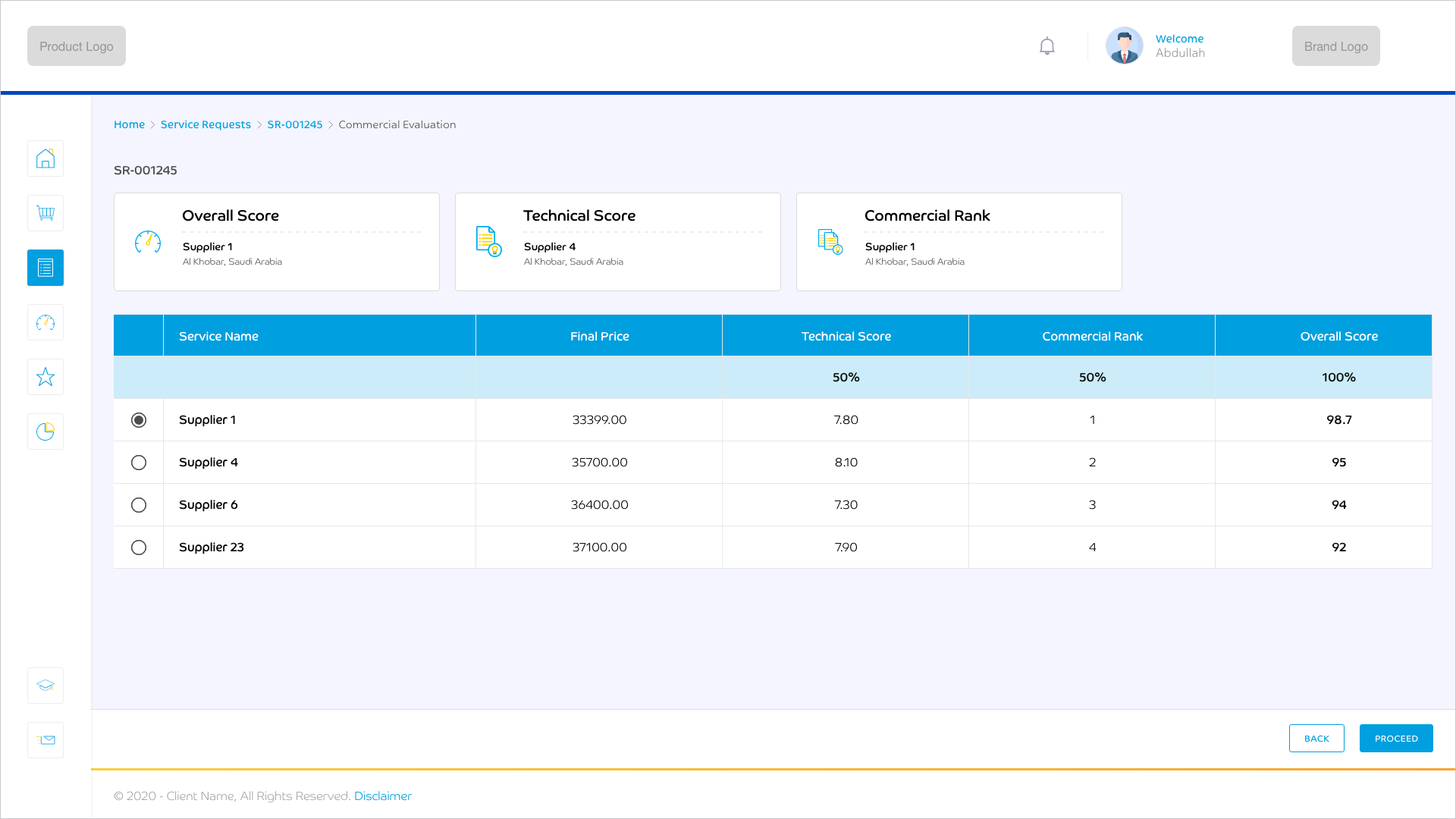Open the Disclaimer footer link
1456x819 pixels.
[382, 795]
